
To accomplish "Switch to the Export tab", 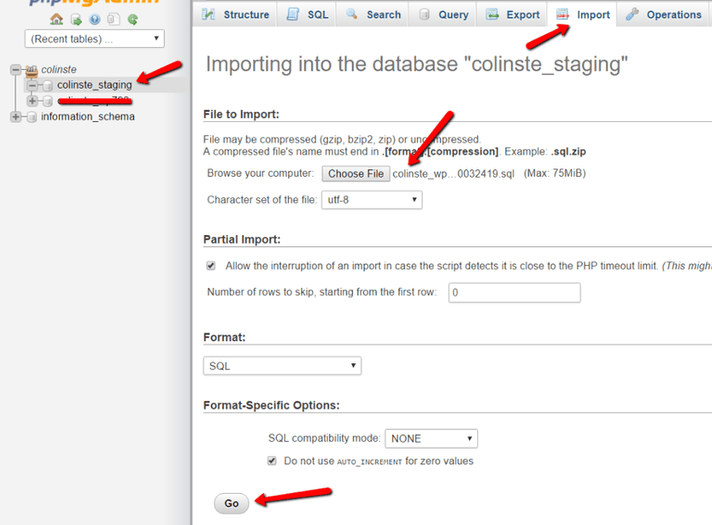I will 513,15.
